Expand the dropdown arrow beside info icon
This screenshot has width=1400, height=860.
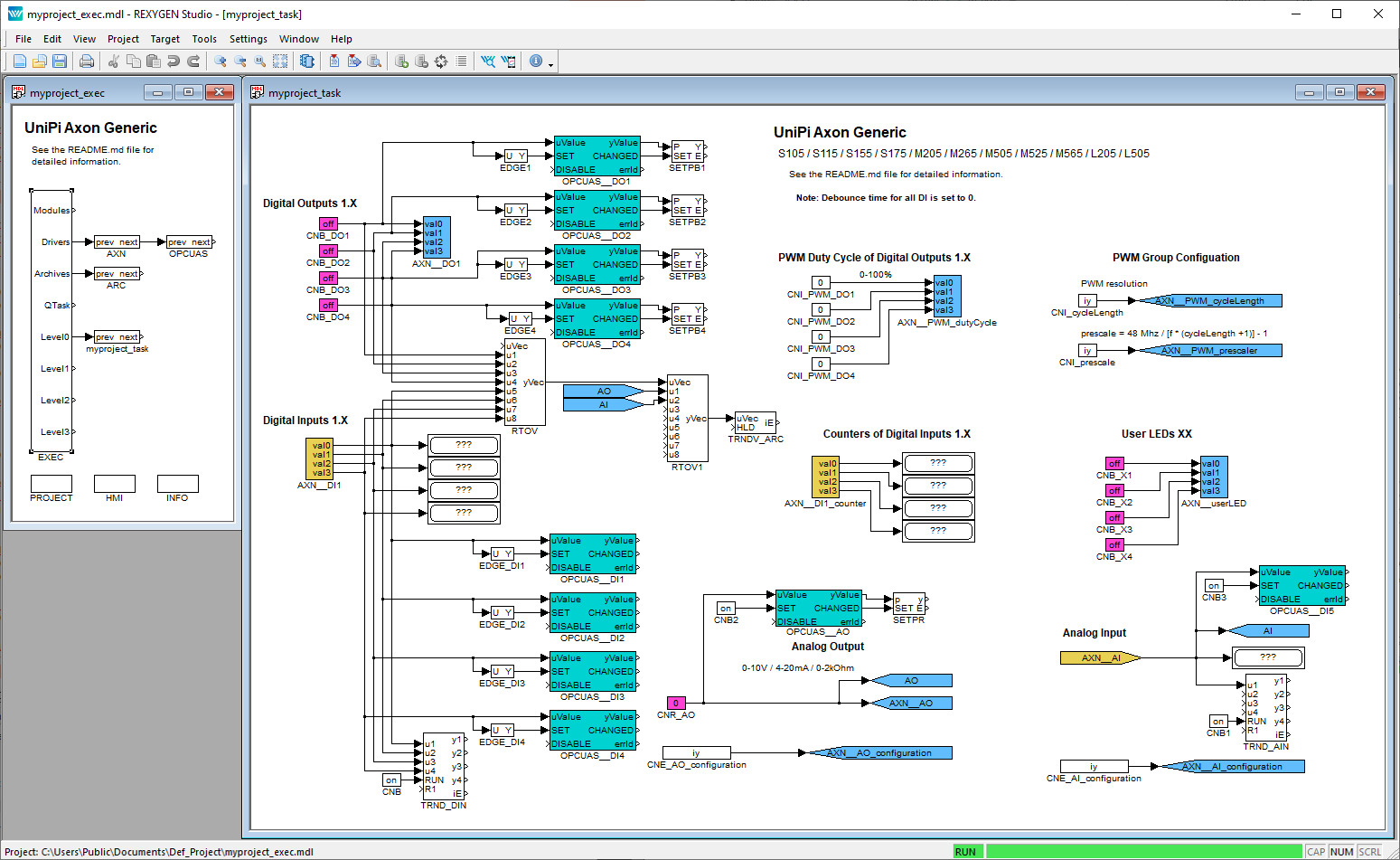[550, 63]
